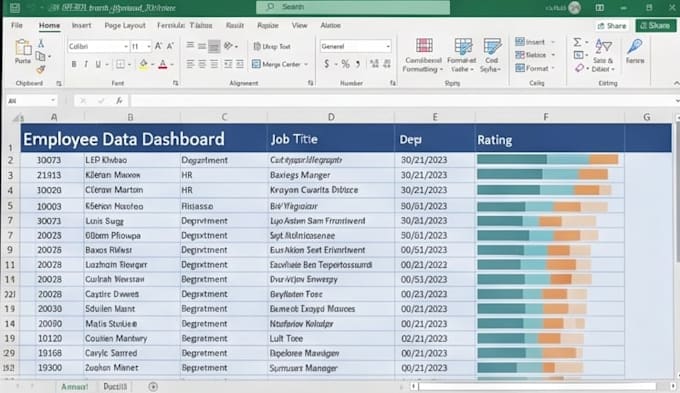This screenshot has height=393, width=680.
Task: Click the Search box in title bar
Action: pyautogui.click(x=353, y=7)
